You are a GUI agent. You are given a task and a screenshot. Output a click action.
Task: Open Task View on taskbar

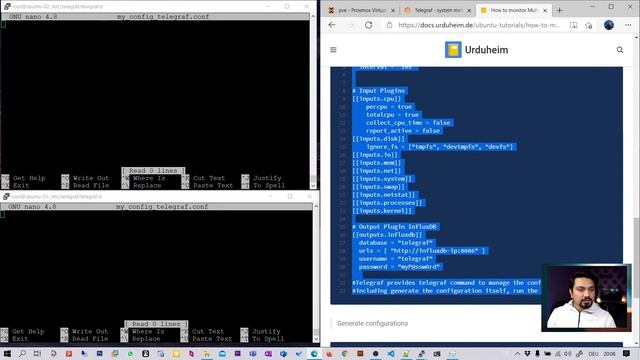(37, 354)
